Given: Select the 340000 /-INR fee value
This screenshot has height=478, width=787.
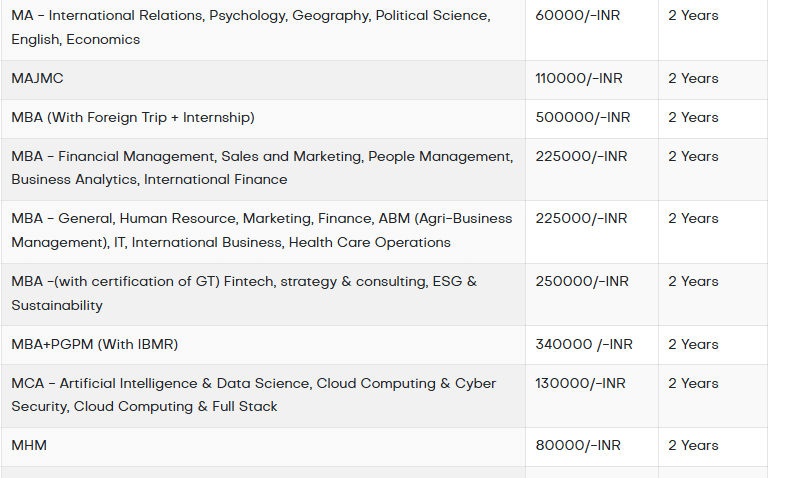Looking at the screenshot, I should click(584, 344).
